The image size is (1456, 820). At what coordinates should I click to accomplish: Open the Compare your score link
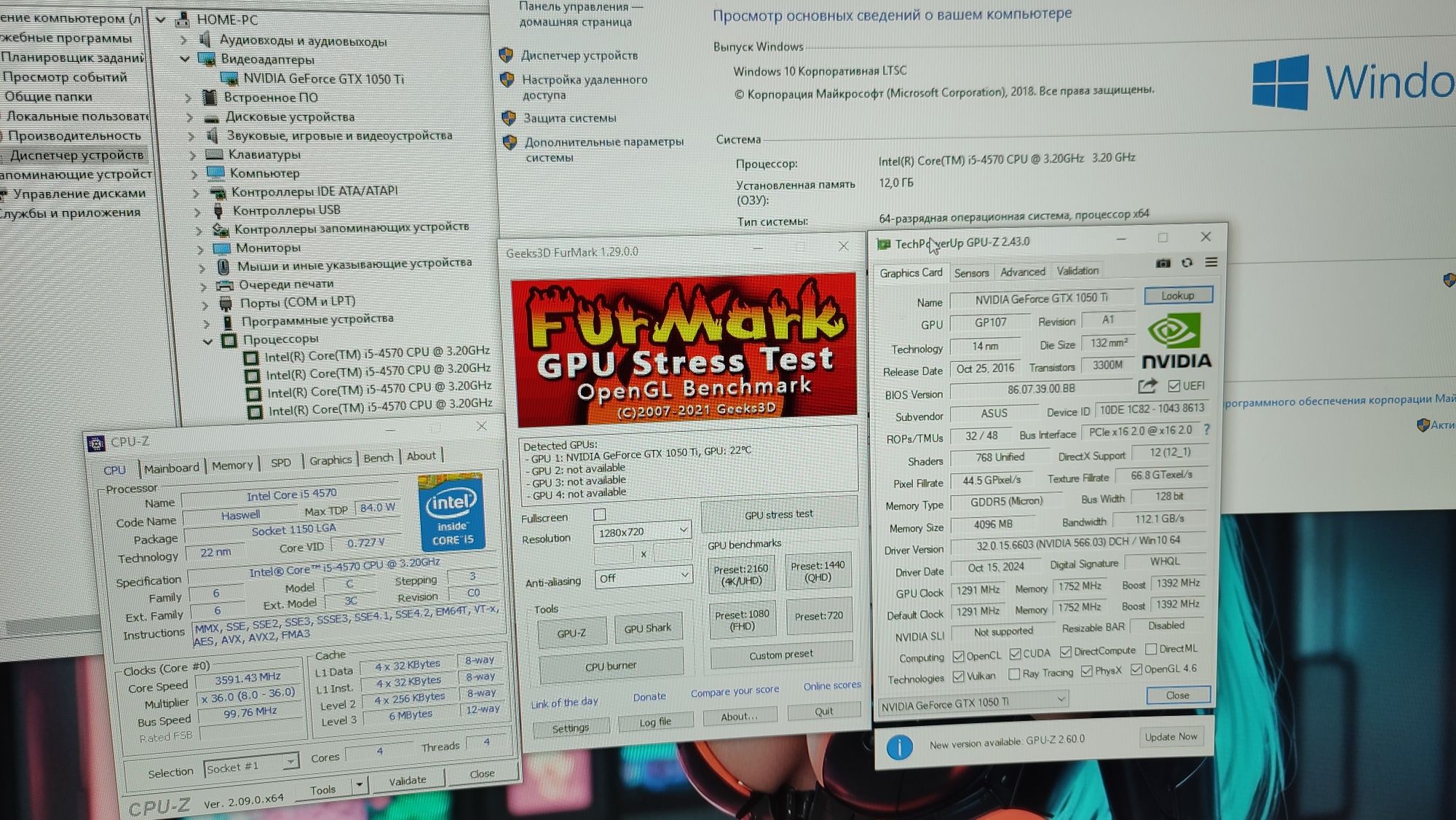point(735,691)
